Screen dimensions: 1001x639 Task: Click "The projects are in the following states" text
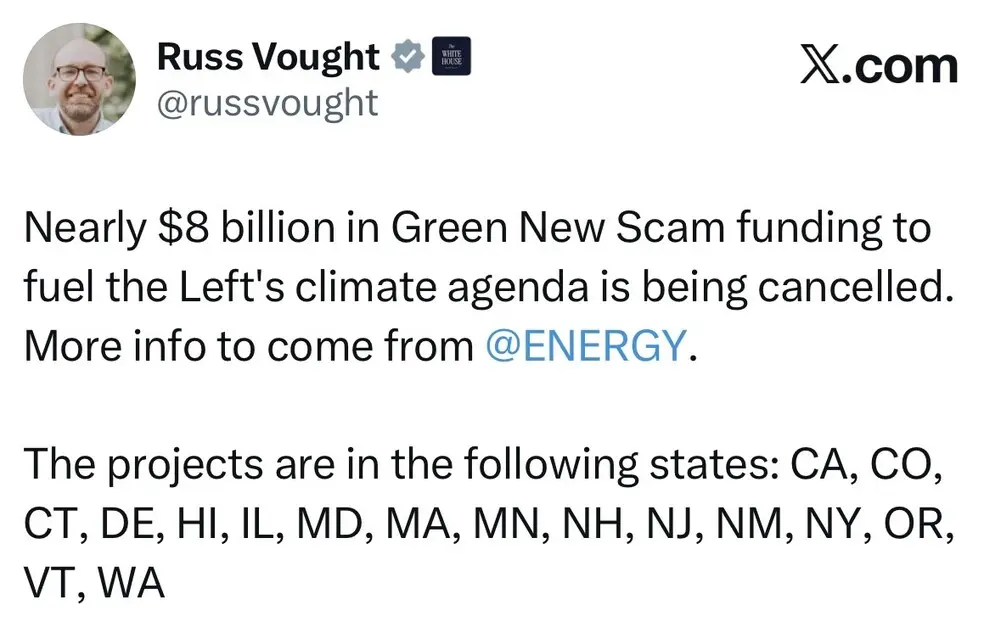click(x=401, y=464)
